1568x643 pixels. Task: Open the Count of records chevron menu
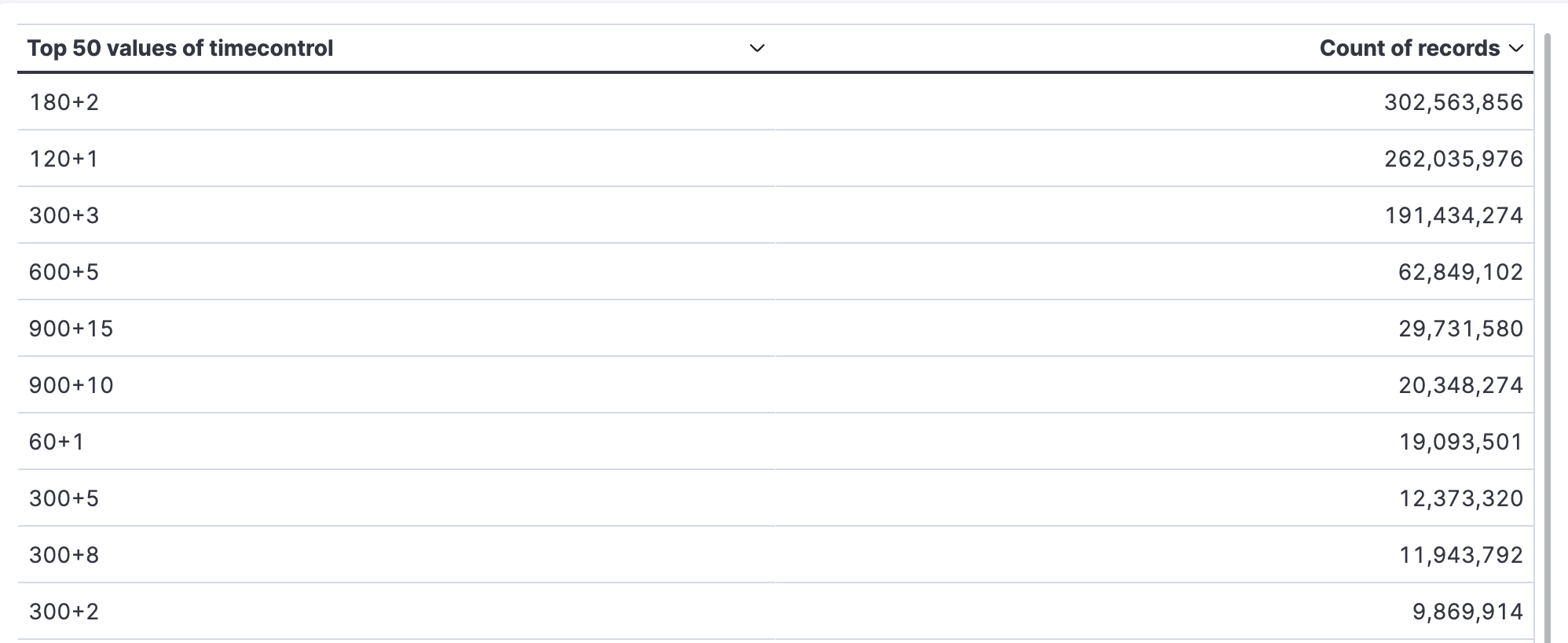click(x=1516, y=49)
